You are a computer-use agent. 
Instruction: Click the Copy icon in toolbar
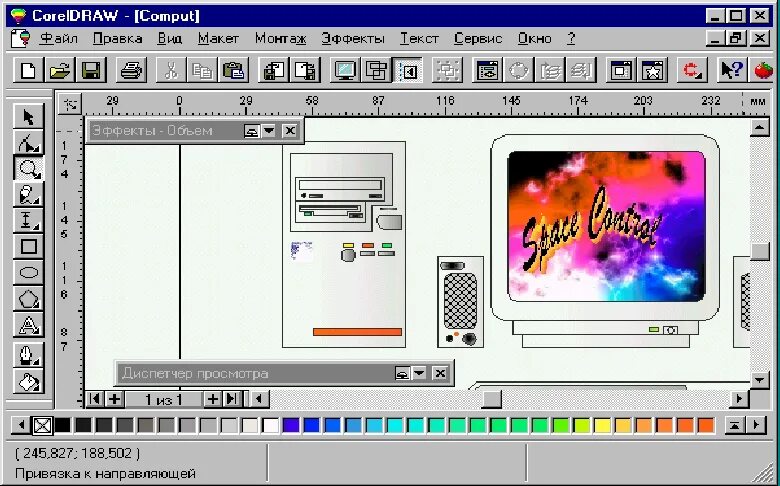click(x=201, y=70)
